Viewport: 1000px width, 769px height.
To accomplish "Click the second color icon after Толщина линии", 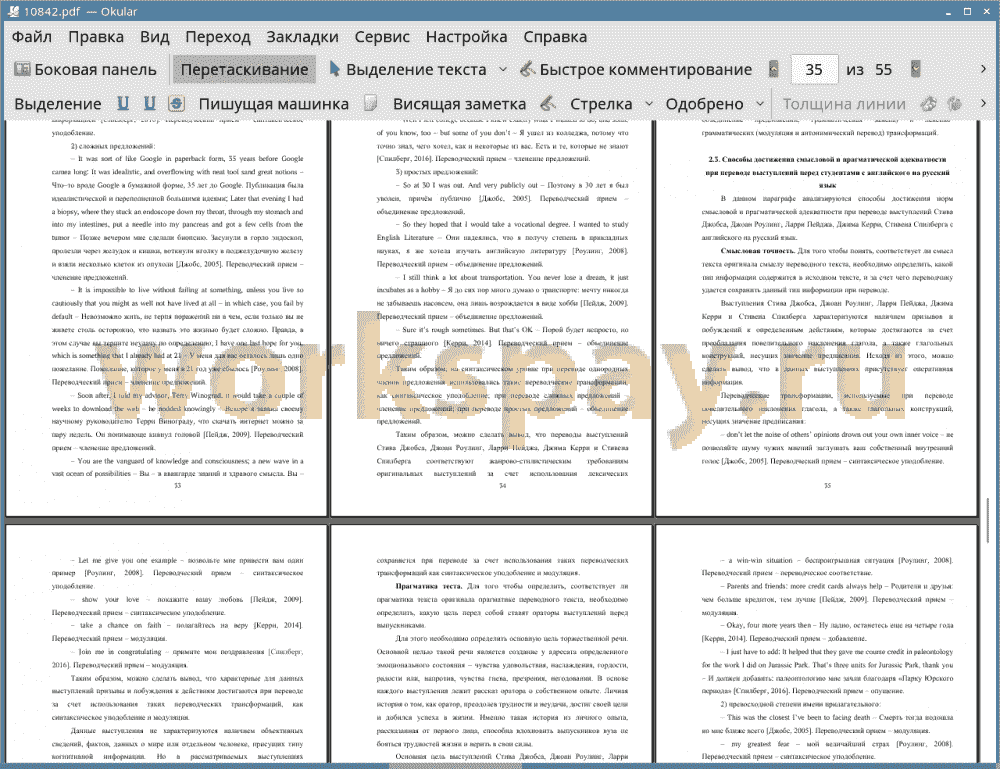I will click(x=955, y=103).
